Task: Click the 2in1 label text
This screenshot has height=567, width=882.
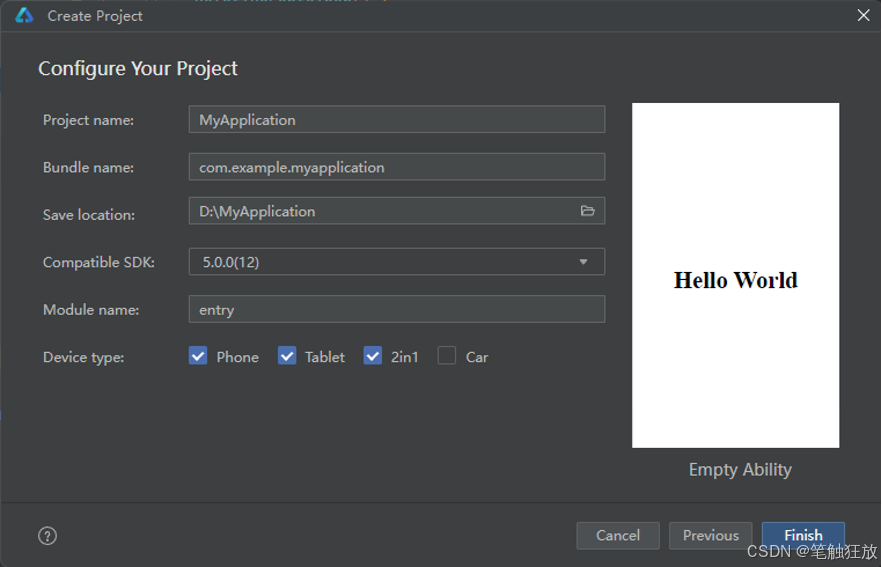Action: pos(404,357)
